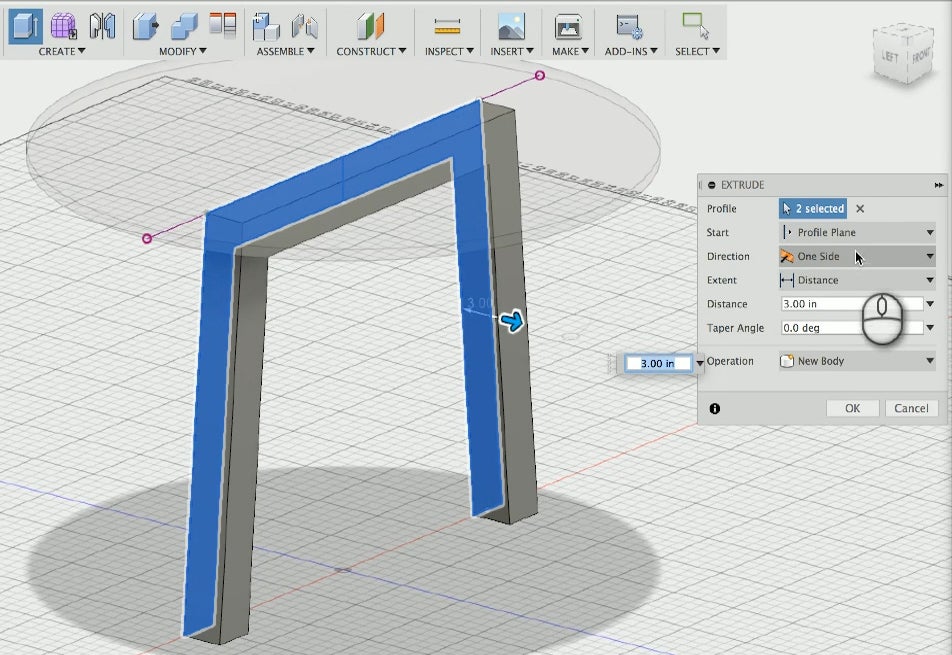Open the Start dropdown showing Profile Plane

(857, 232)
